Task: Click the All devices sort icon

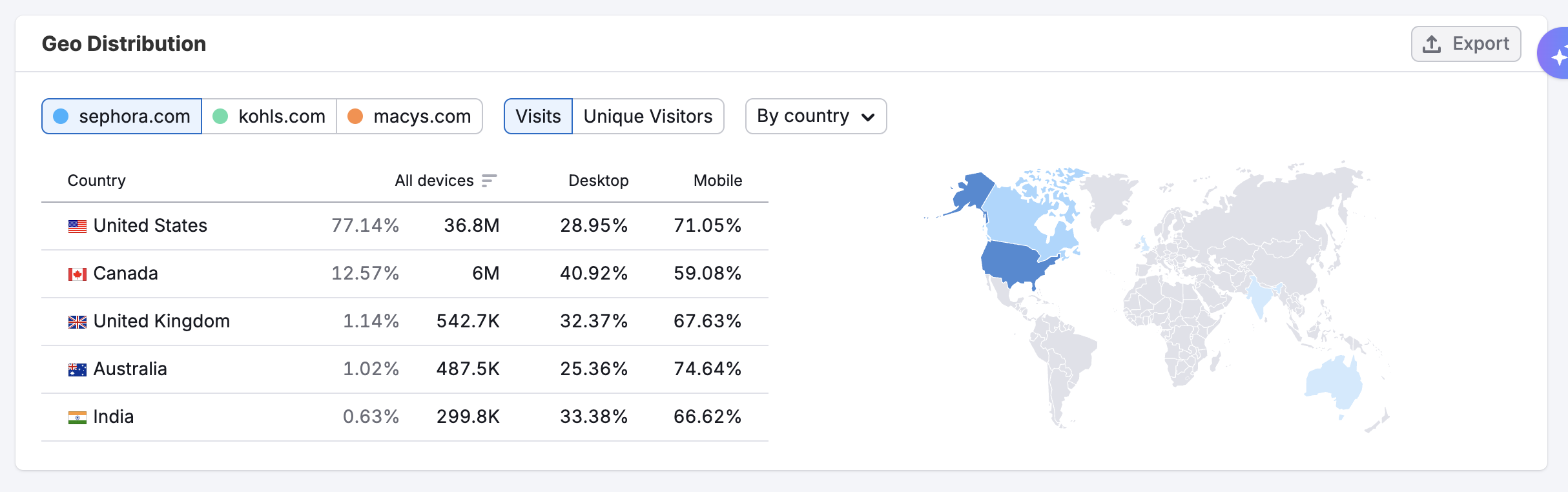Action: point(489,181)
